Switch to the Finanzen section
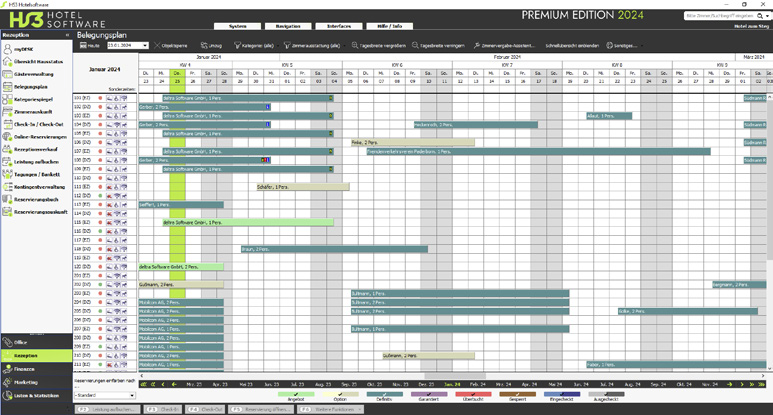773x415 pixels. [x=36, y=369]
